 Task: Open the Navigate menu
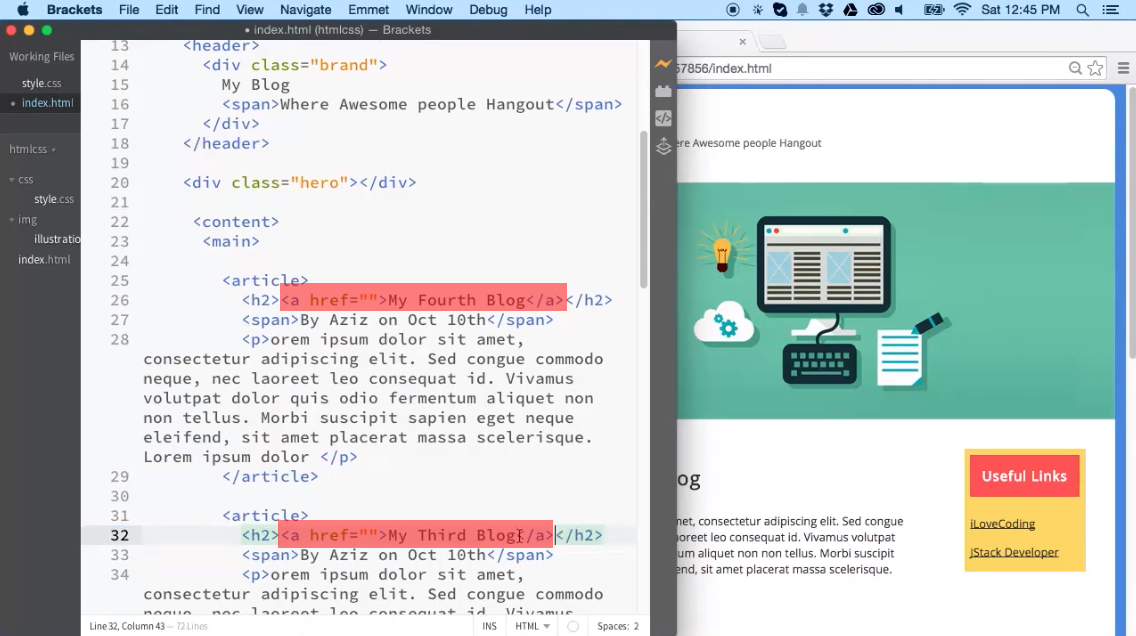click(304, 10)
